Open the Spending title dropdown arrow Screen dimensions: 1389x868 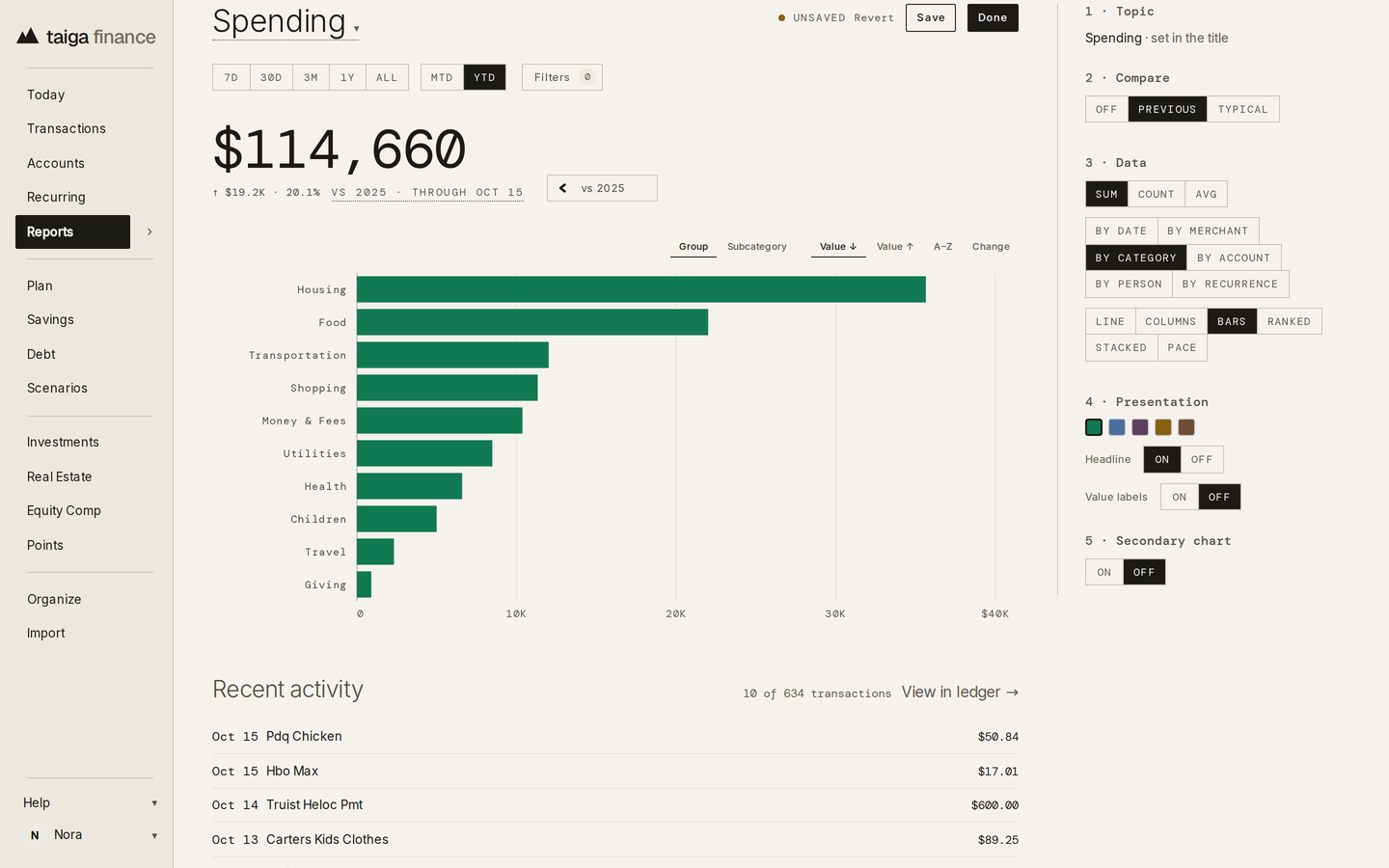pyautogui.click(x=357, y=29)
